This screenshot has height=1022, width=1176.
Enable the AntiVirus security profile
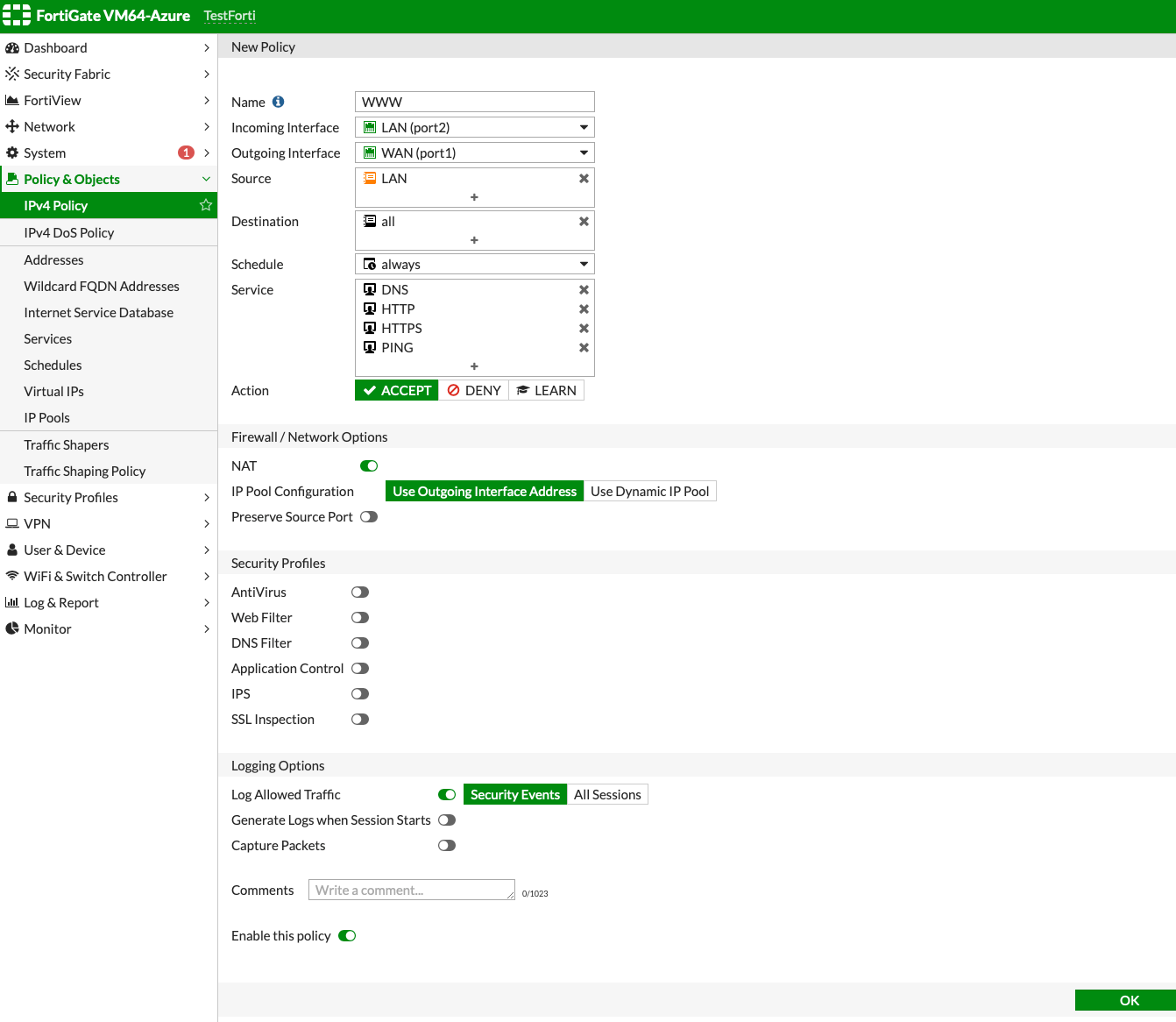point(359,592)
